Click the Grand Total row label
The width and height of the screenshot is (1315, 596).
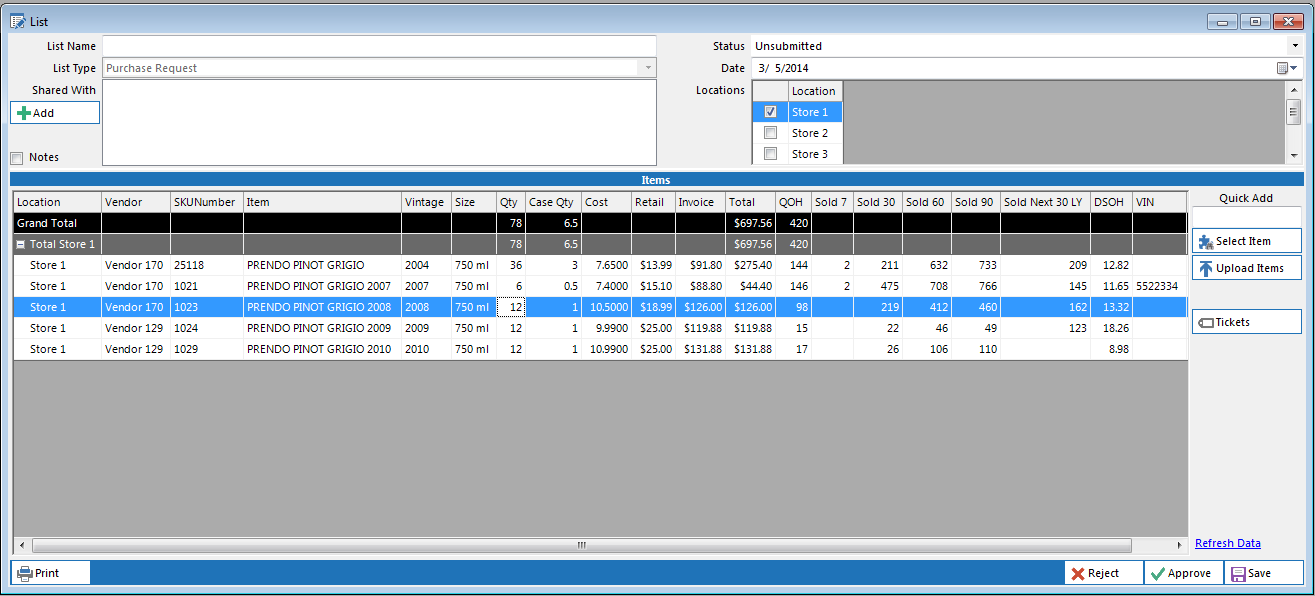coord(47,223)
